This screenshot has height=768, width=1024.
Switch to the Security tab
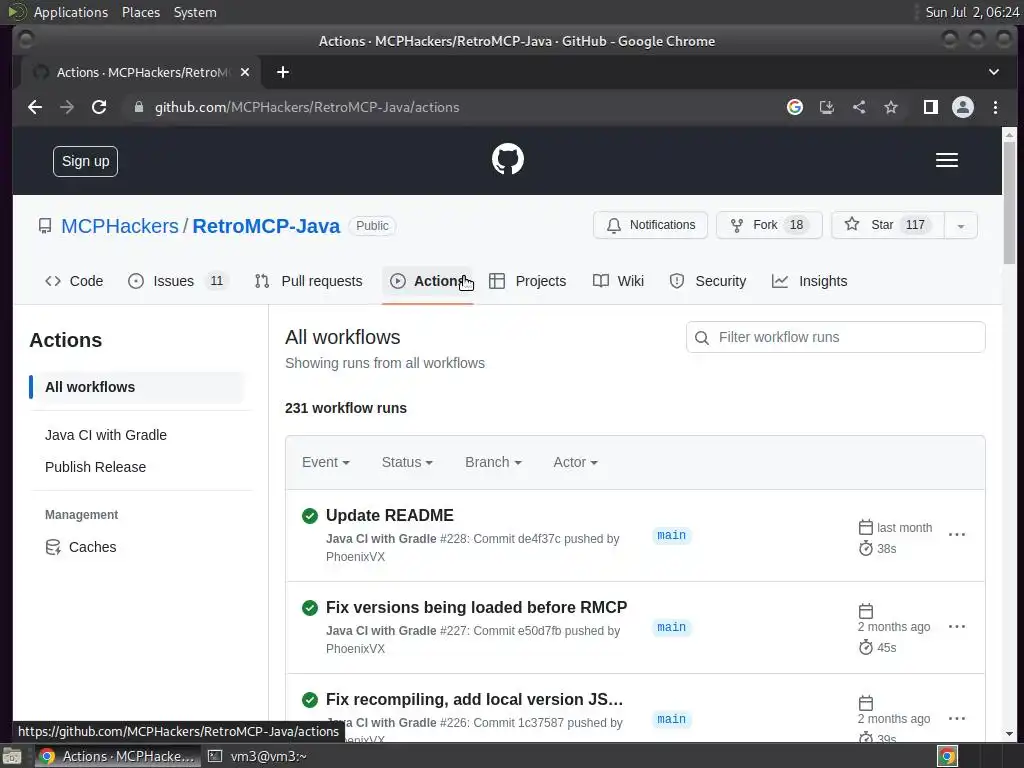click(x=708, y=281)
